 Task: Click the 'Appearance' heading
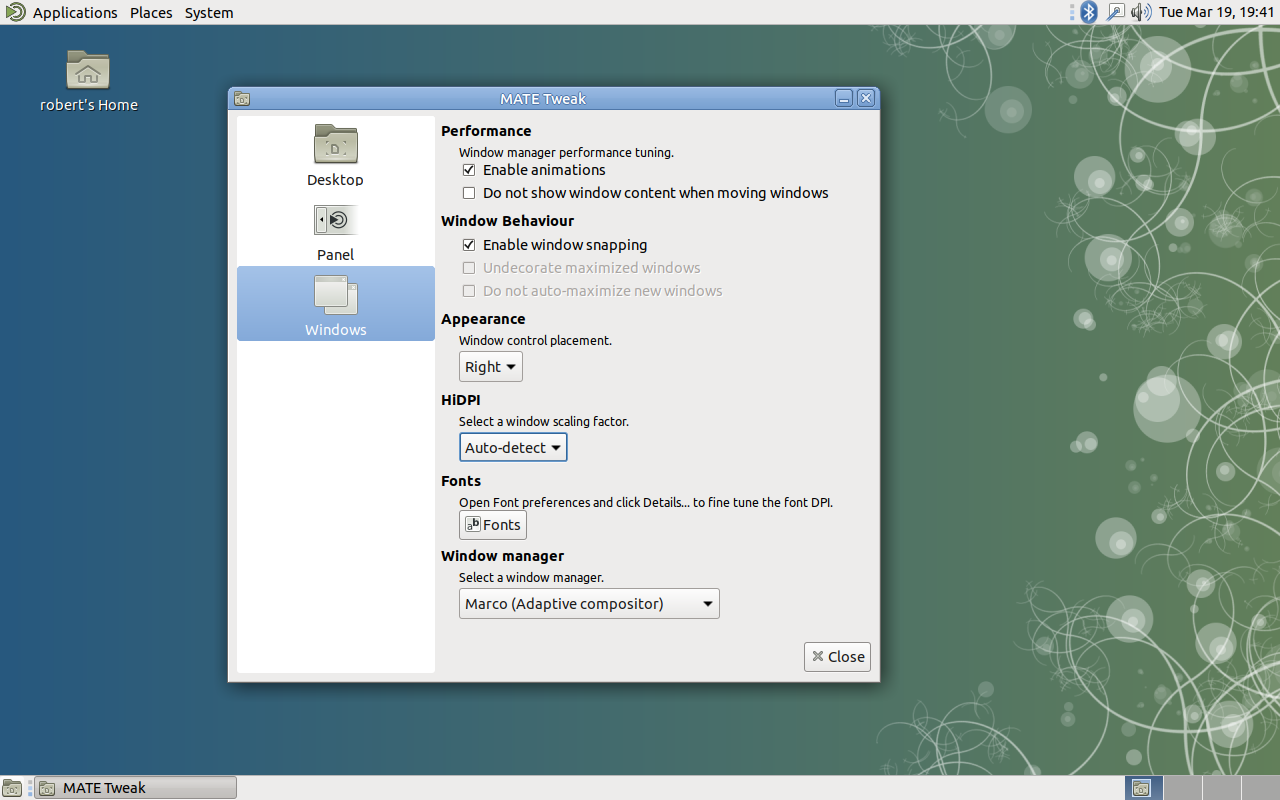point(483,319)
